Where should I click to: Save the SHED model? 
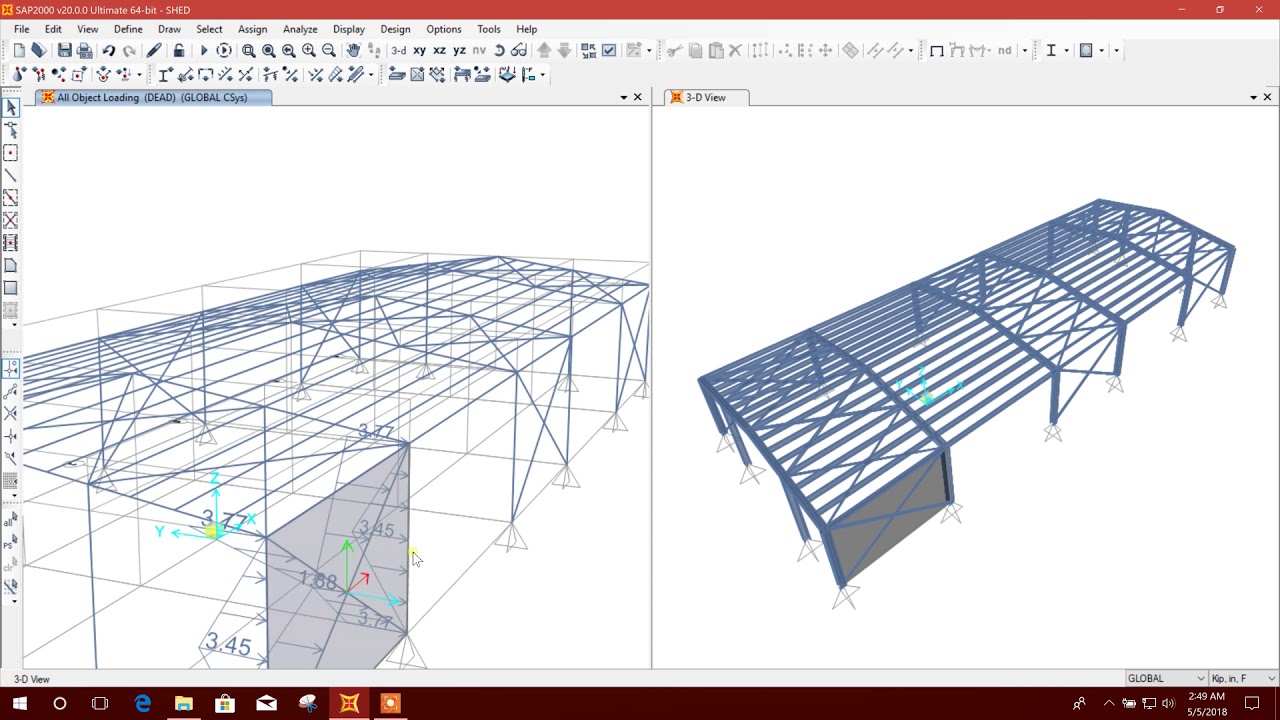64,50
